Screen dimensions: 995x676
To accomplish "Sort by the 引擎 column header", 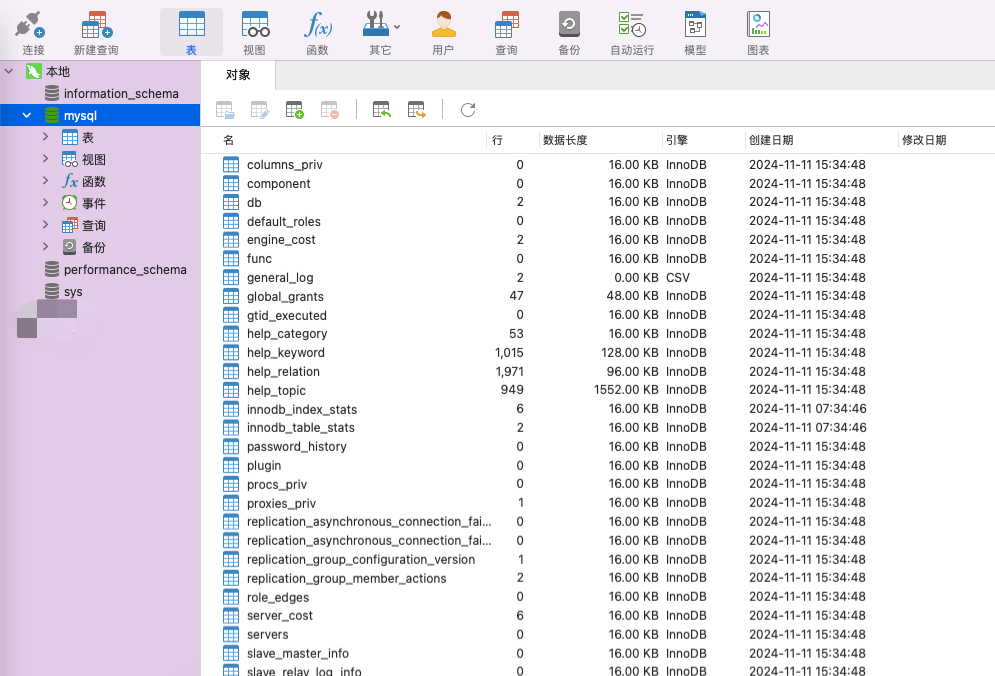I will pos(703,140).
